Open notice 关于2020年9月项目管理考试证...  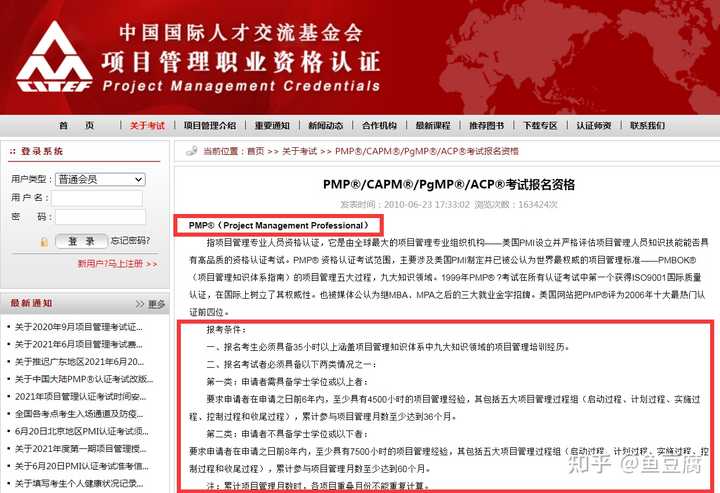[x=79, y=327]
